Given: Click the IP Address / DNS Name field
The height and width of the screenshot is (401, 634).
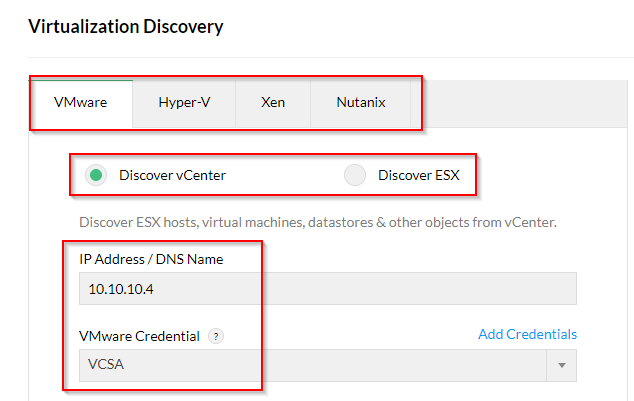Looking at the screenshot, I should [328, 289].
